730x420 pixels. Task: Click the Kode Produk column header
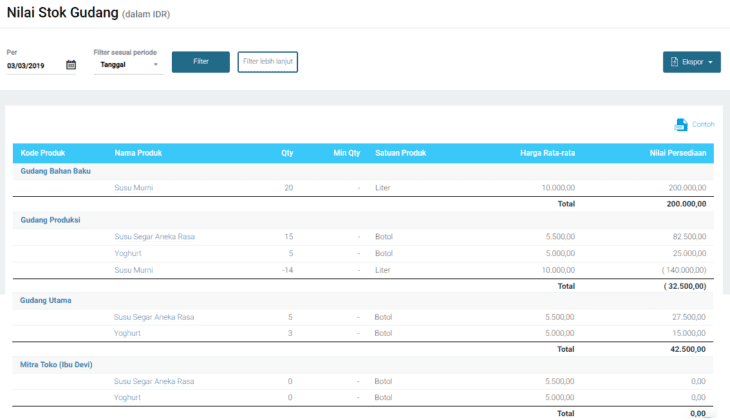(x=43, y=153)
